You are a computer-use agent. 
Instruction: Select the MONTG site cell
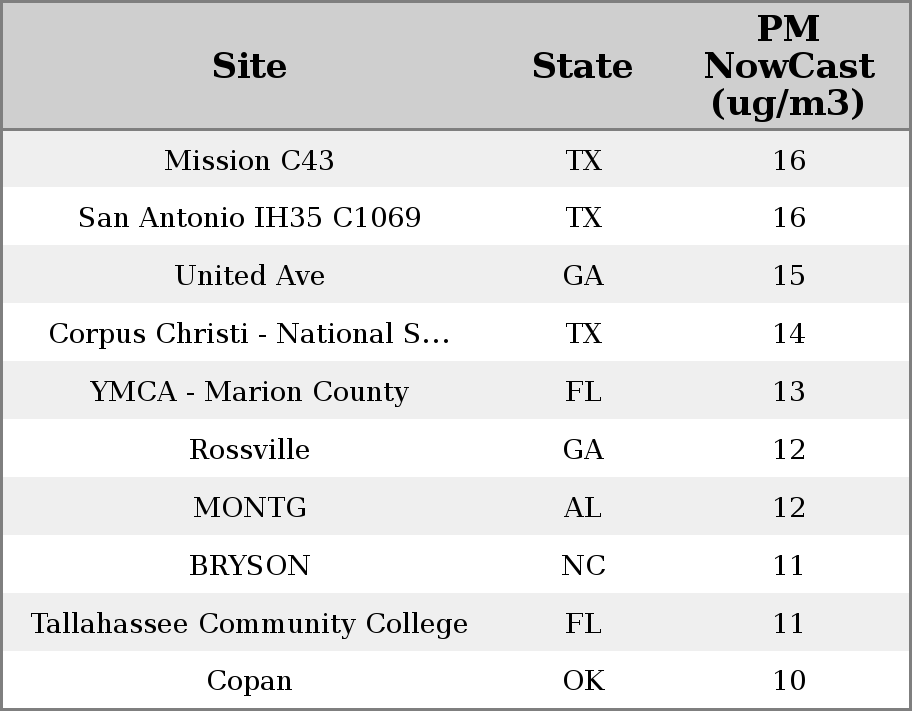[249, 508]
